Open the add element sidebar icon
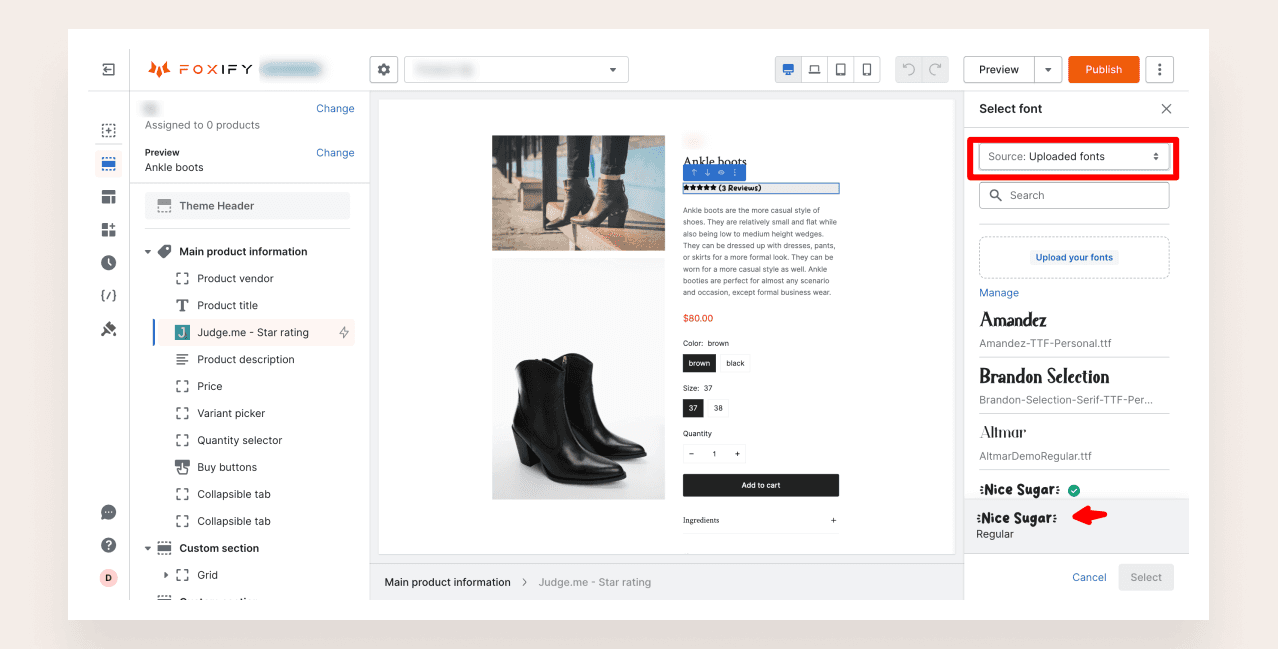1278x649 pixels. pyautogui.click(x=108, y=130)
